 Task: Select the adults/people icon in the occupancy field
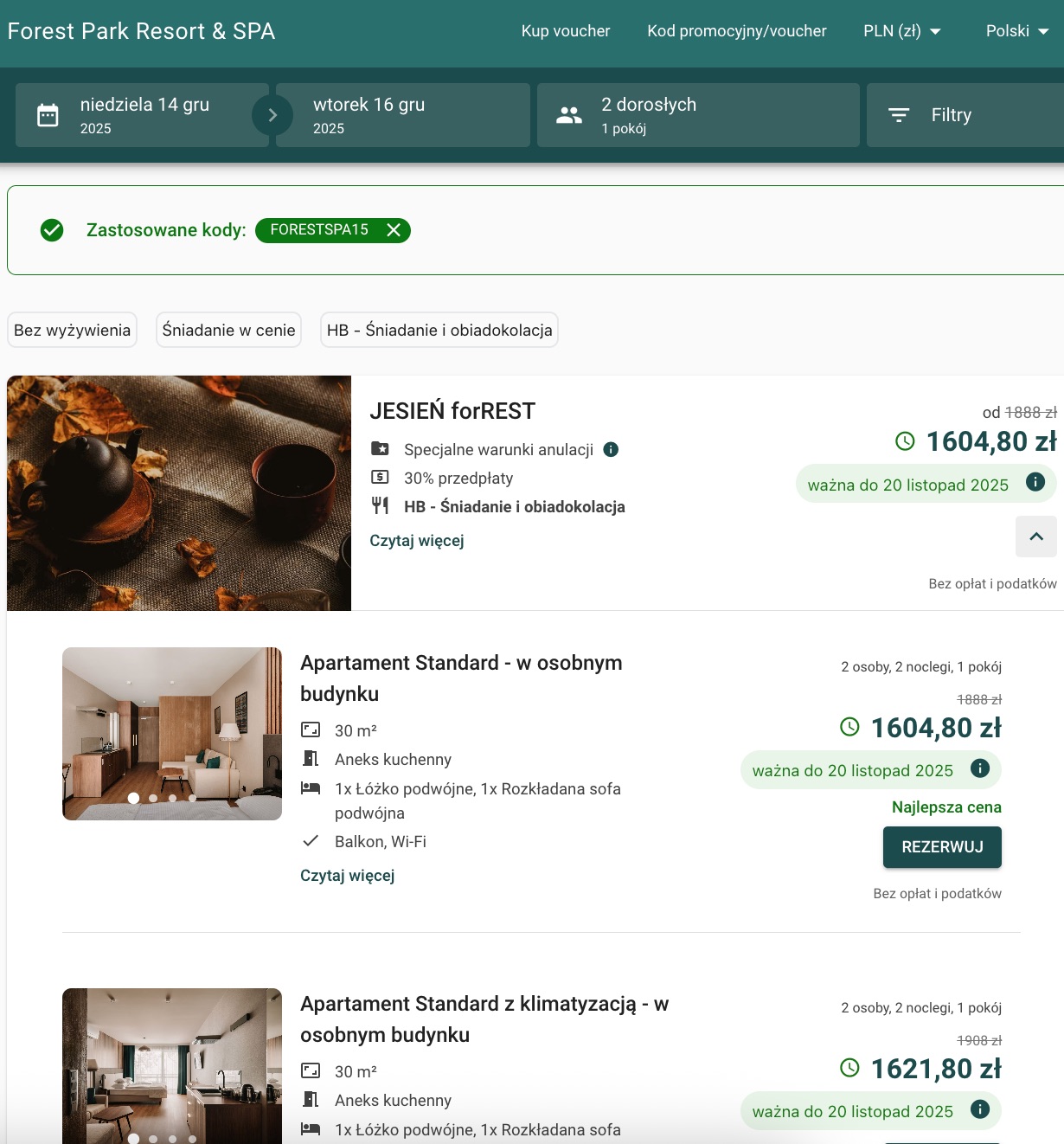coord(569,113)
